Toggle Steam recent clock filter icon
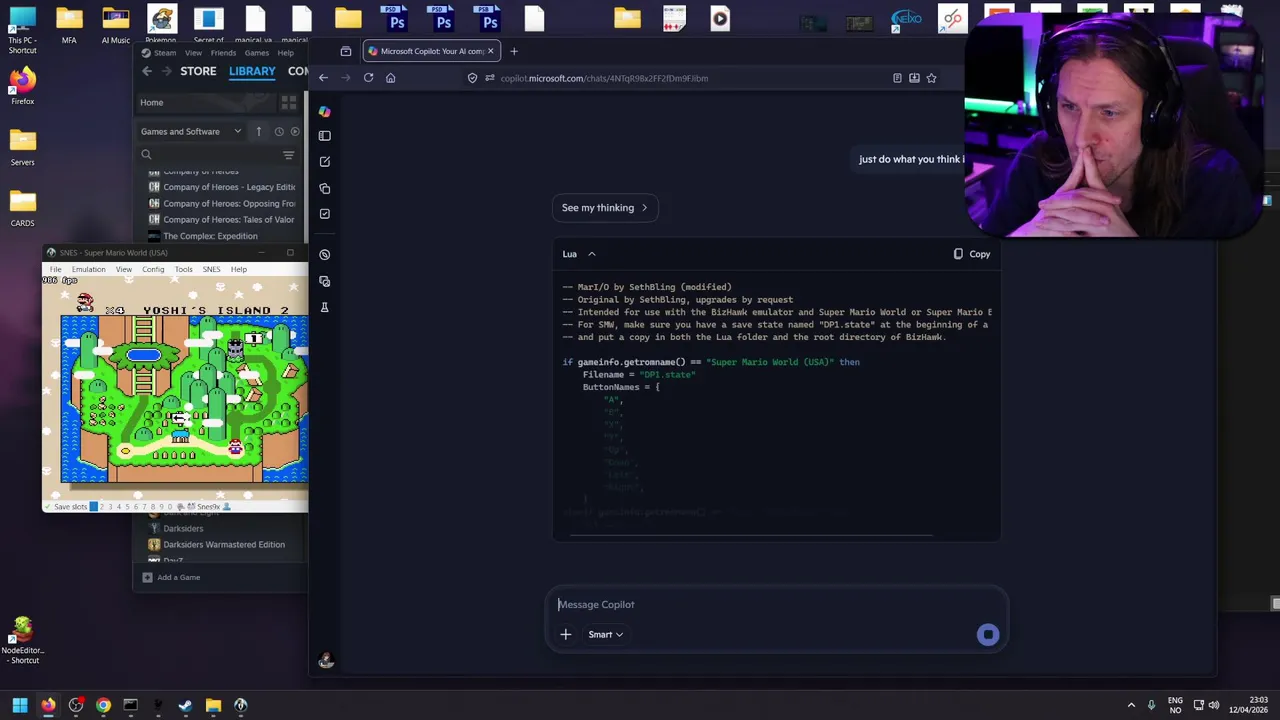The image size is (1280, 720). tap(279, 131)
